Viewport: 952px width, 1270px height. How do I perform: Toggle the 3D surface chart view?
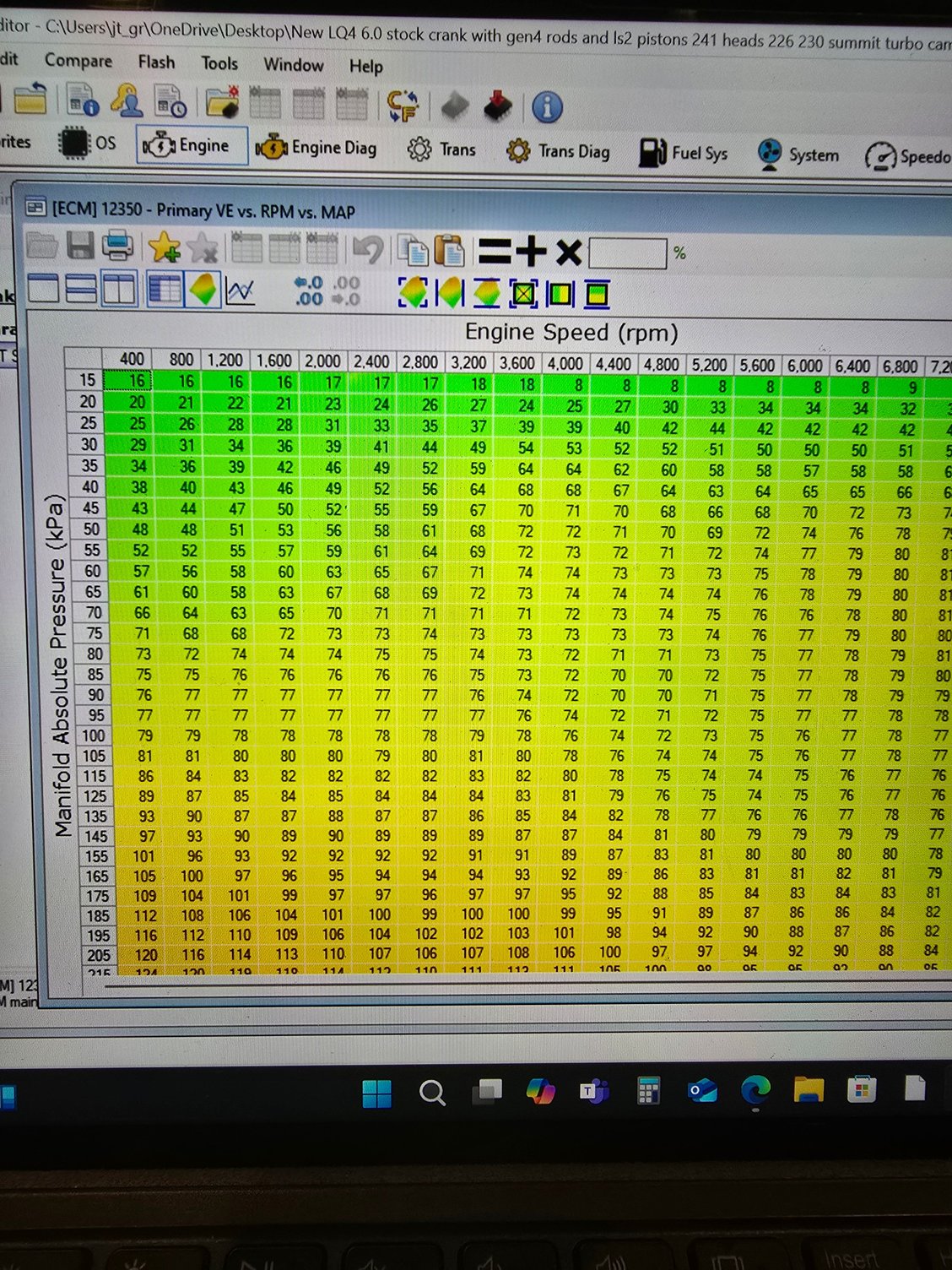point(204,290)
